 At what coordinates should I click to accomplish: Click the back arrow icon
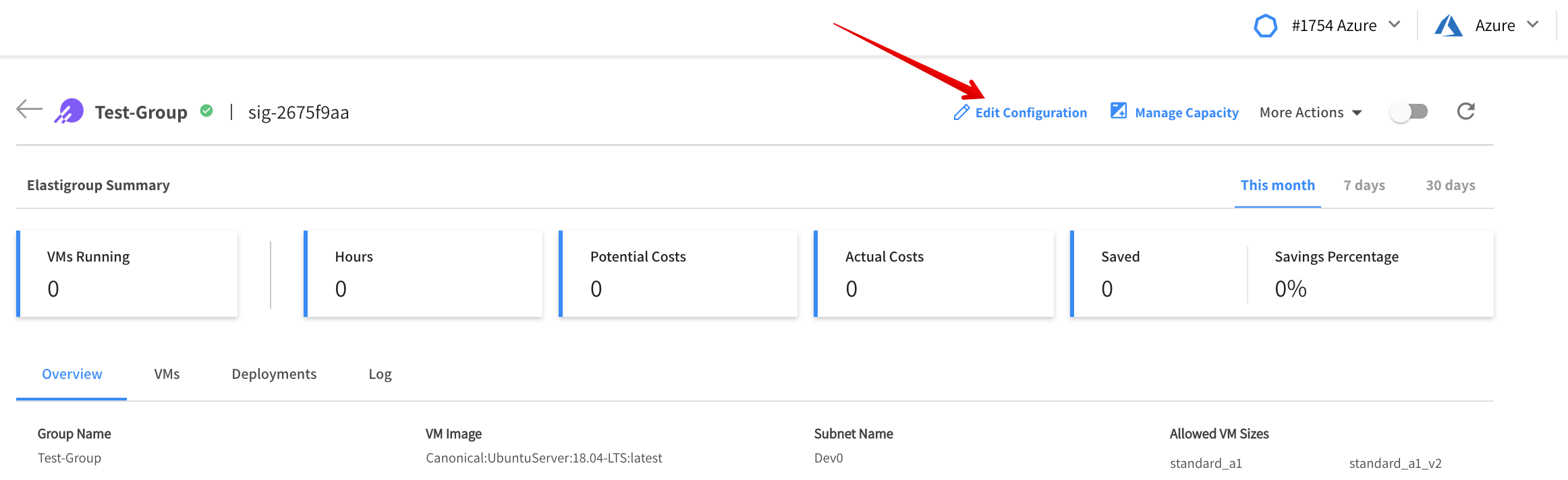tap(29, 109)
